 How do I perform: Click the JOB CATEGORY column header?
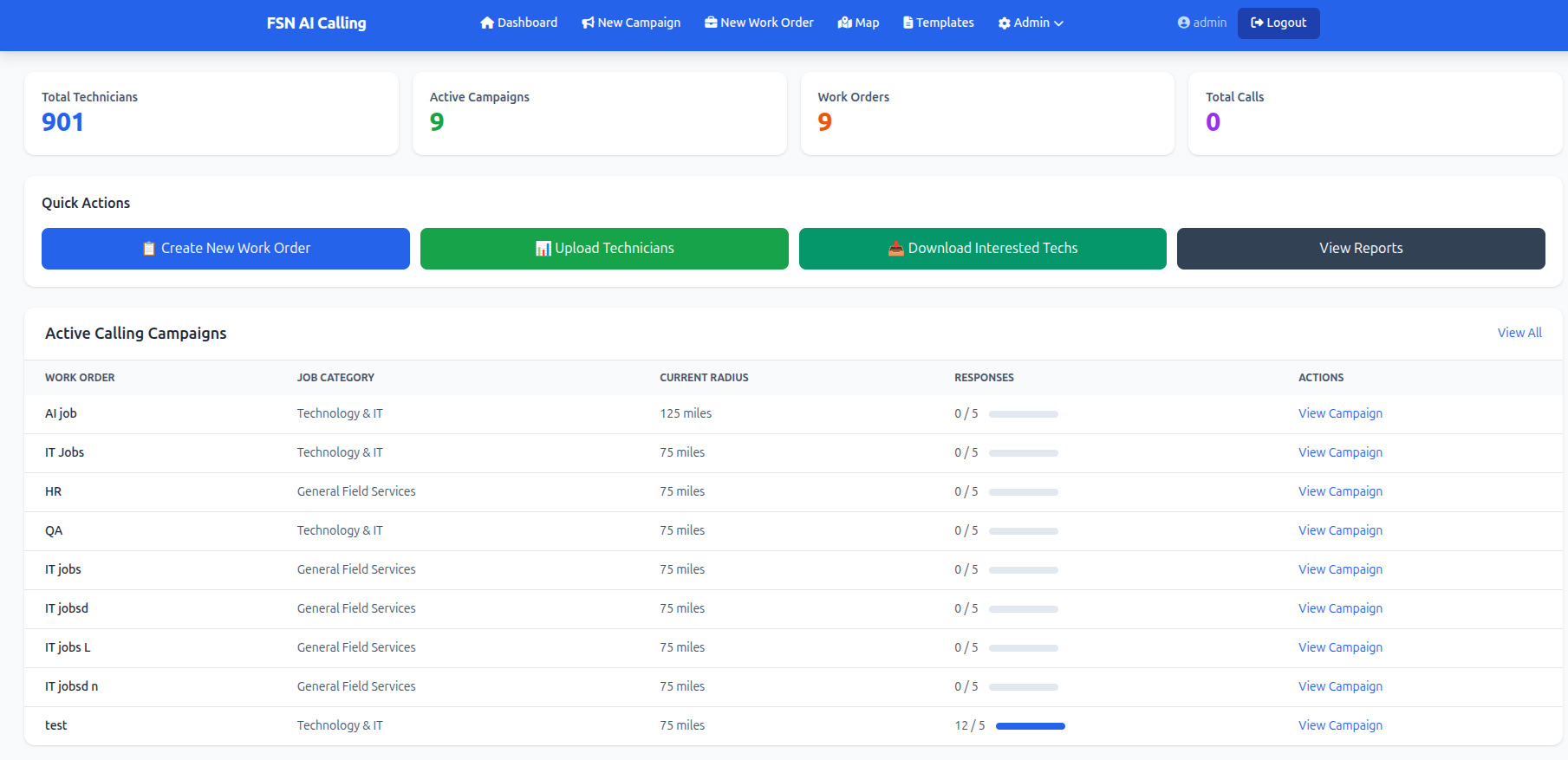click(x=335, y=378)
